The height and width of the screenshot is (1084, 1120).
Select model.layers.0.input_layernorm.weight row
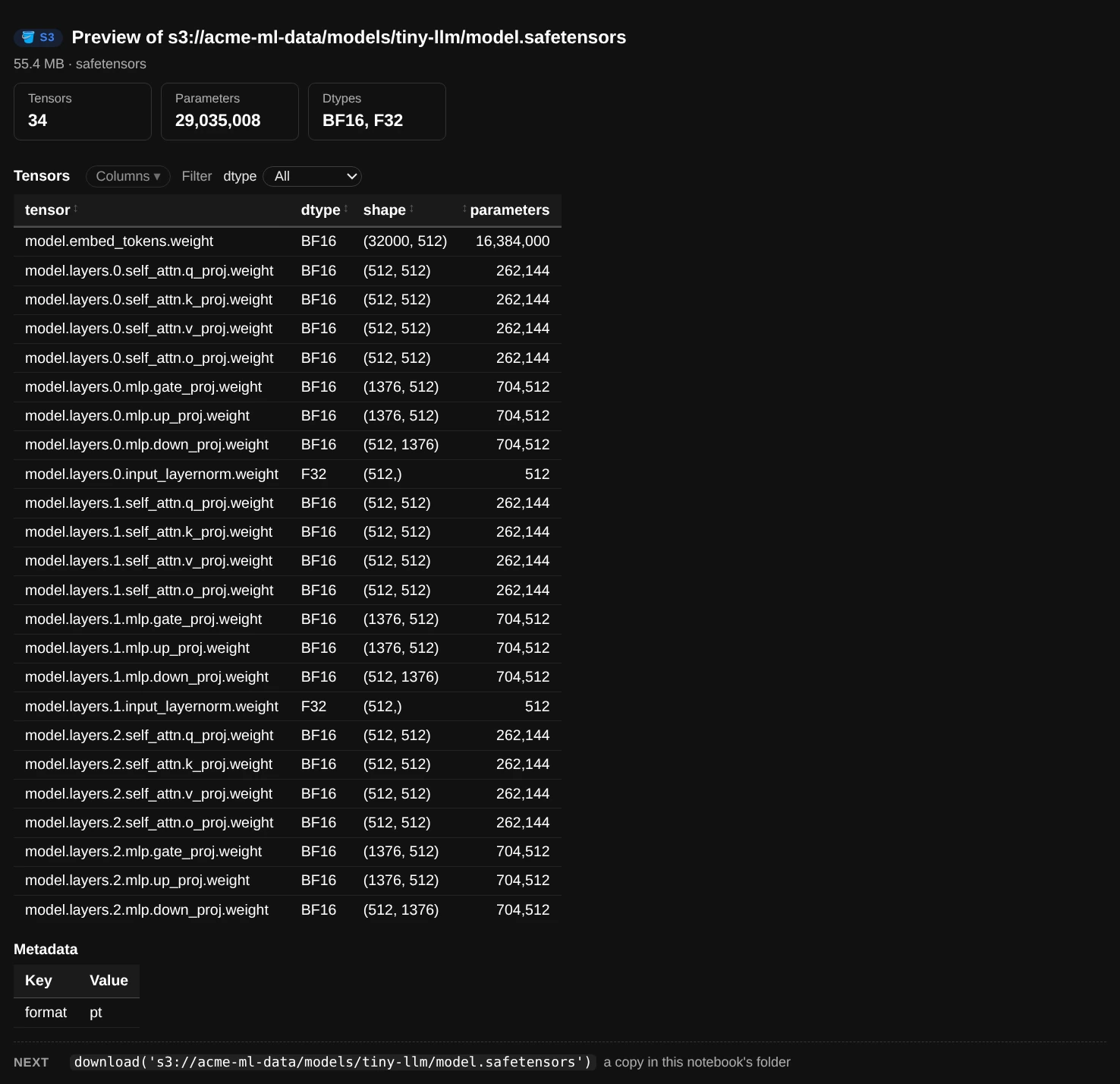tap(288, 474)
